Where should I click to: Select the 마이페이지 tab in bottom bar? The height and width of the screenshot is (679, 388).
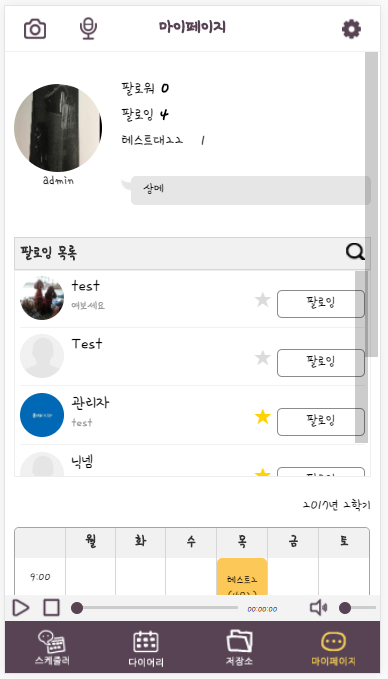[x=333, y=648]
